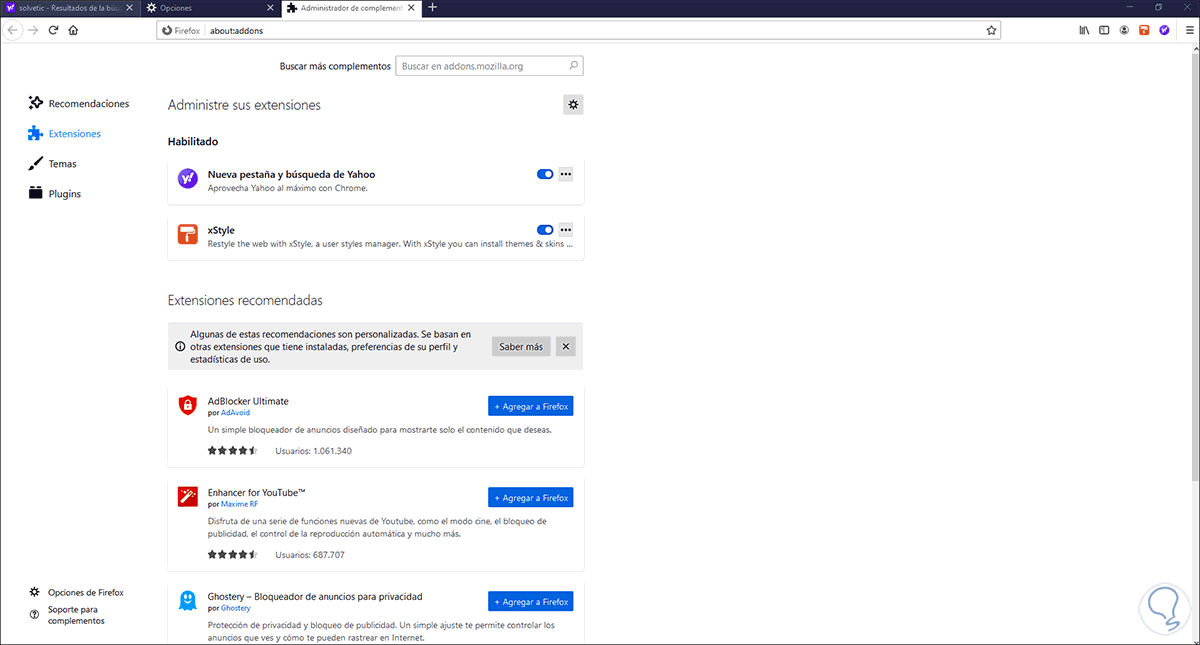Open the gear tools menu for all extensions
The width and height of the screenshot is (1200, 645).
(573, 104)
